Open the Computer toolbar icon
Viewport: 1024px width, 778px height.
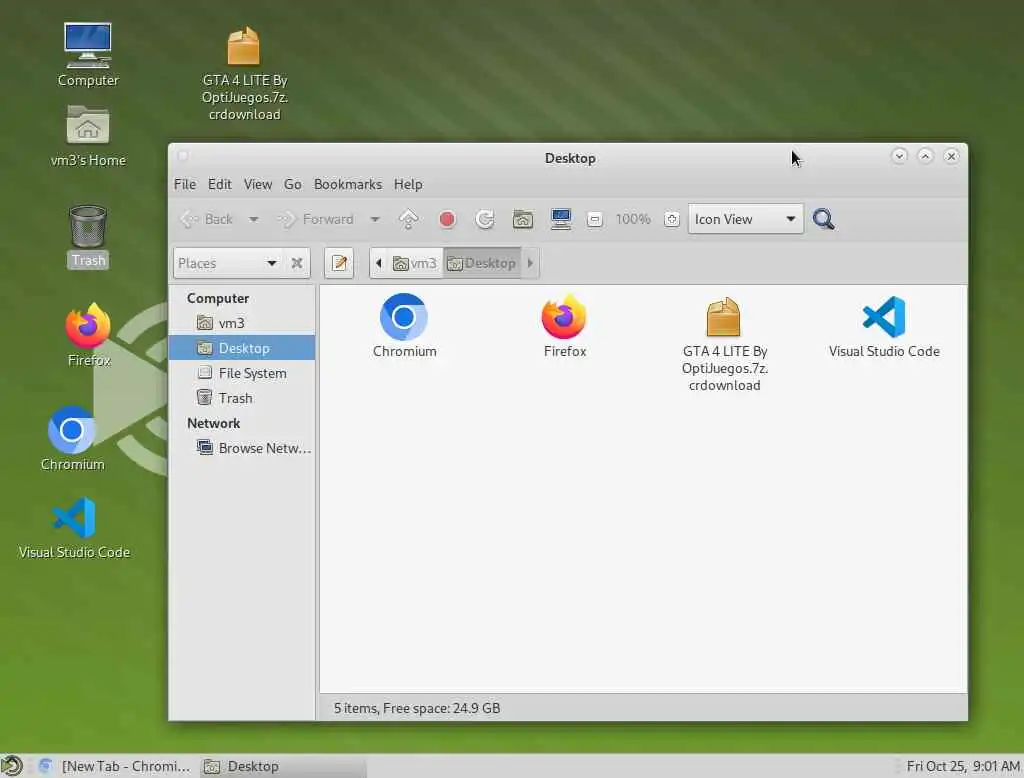pos(561,219)
